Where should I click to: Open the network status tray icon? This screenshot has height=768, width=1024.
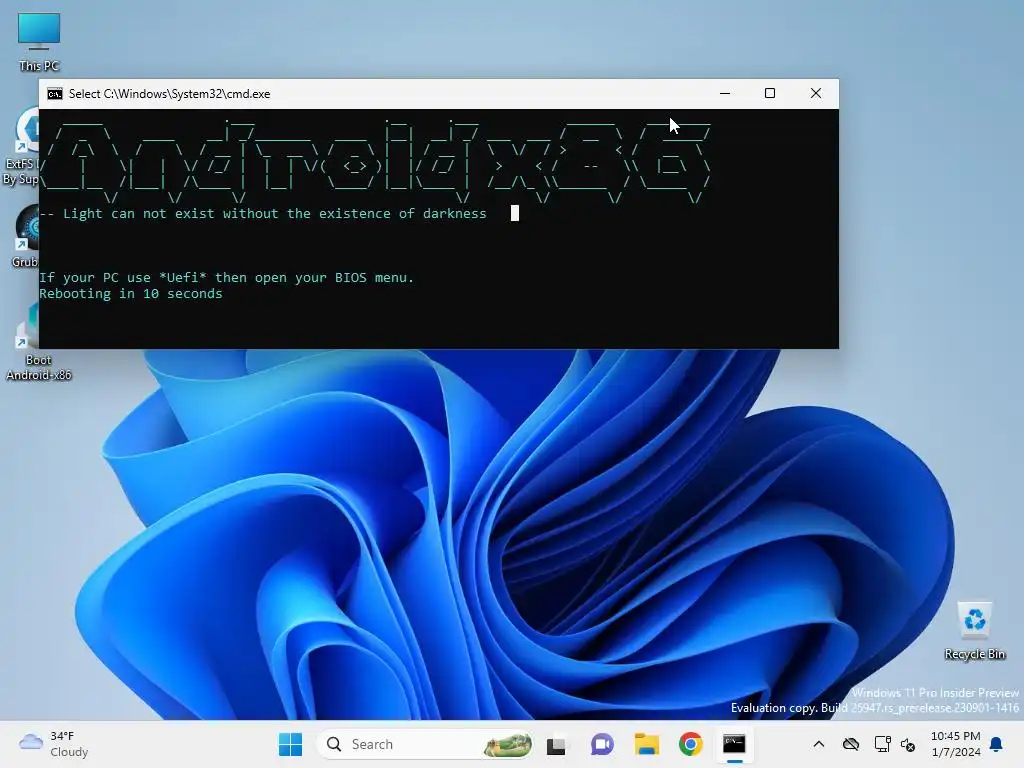pyautogui.click(x=882, y=744)
